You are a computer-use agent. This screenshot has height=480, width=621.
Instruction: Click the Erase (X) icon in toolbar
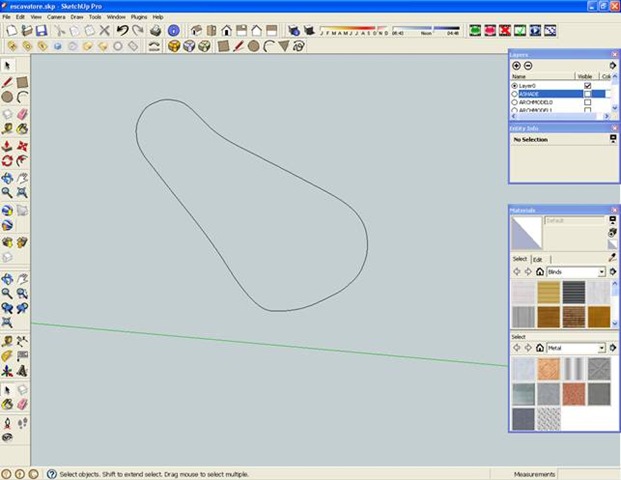(105, 31)
